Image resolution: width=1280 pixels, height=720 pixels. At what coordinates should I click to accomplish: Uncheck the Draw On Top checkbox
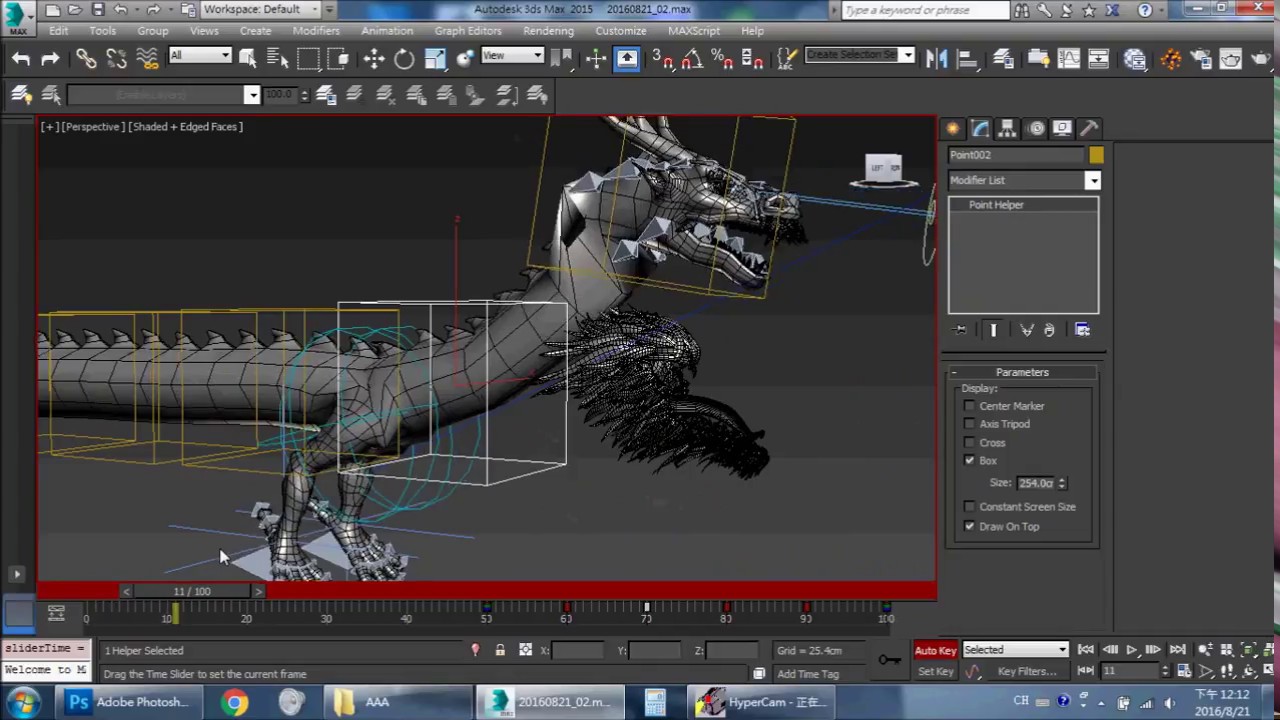(x=969, y=526)
